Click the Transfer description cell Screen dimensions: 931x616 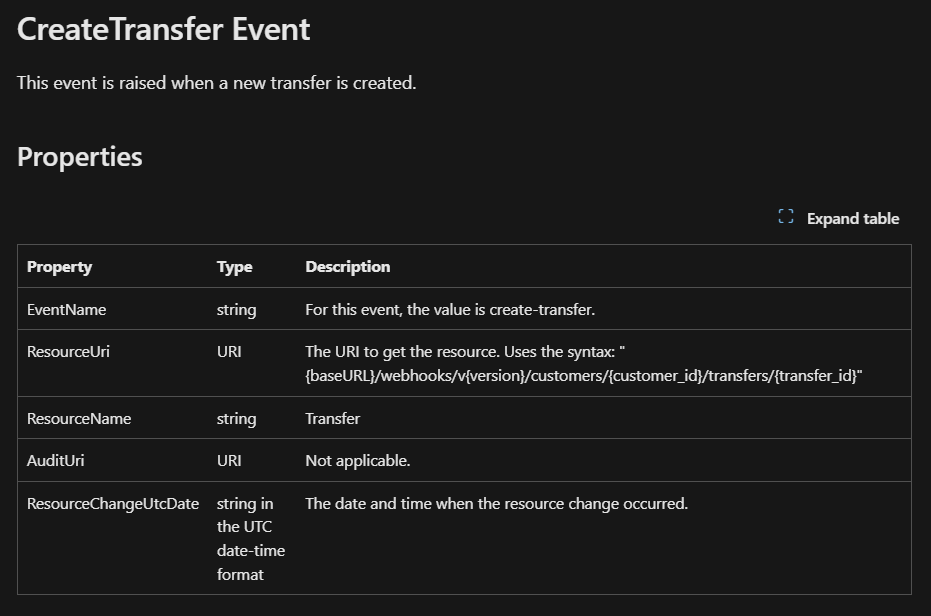(x=332, y=419)
